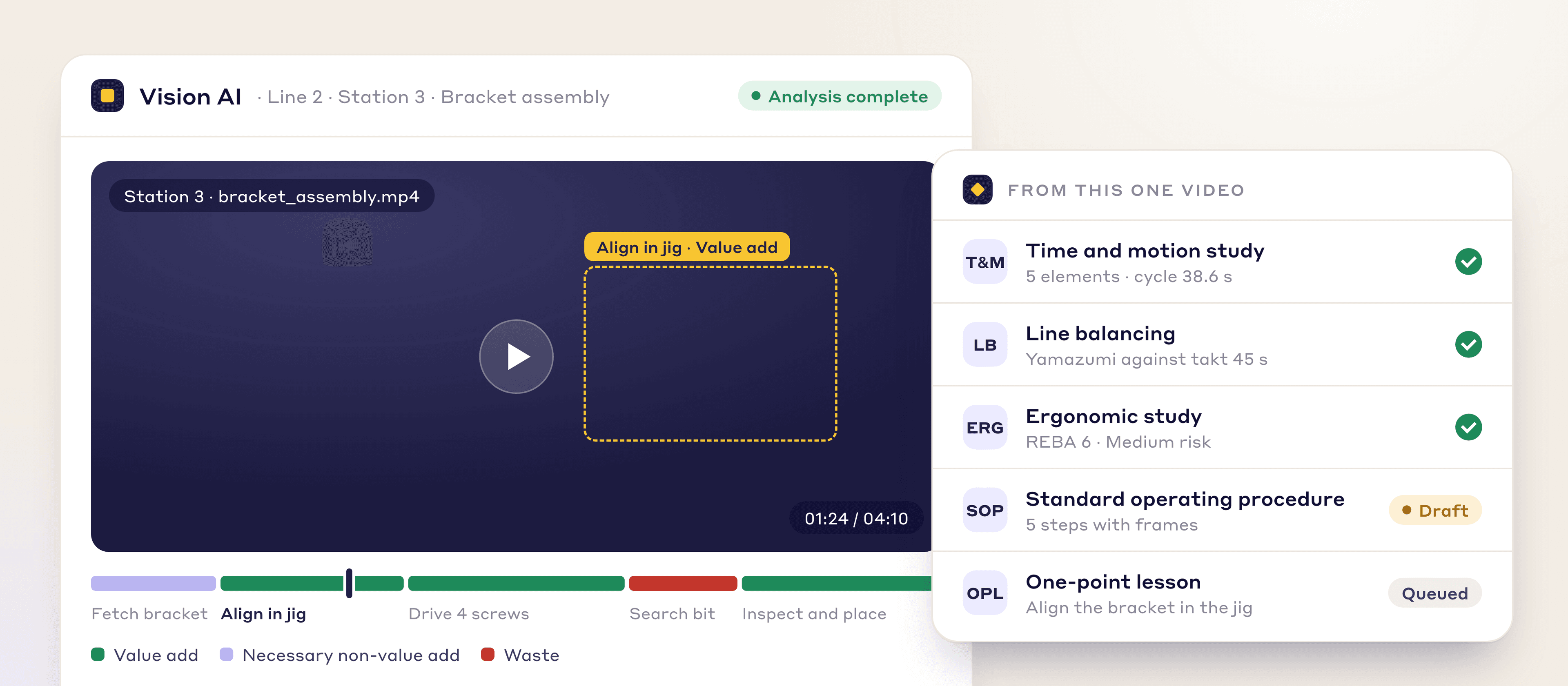The height and width of the screenshot is (686, 1568).
Task: Play the bracket assembly video
Action: pyautogui.click(x=516, y=356)
